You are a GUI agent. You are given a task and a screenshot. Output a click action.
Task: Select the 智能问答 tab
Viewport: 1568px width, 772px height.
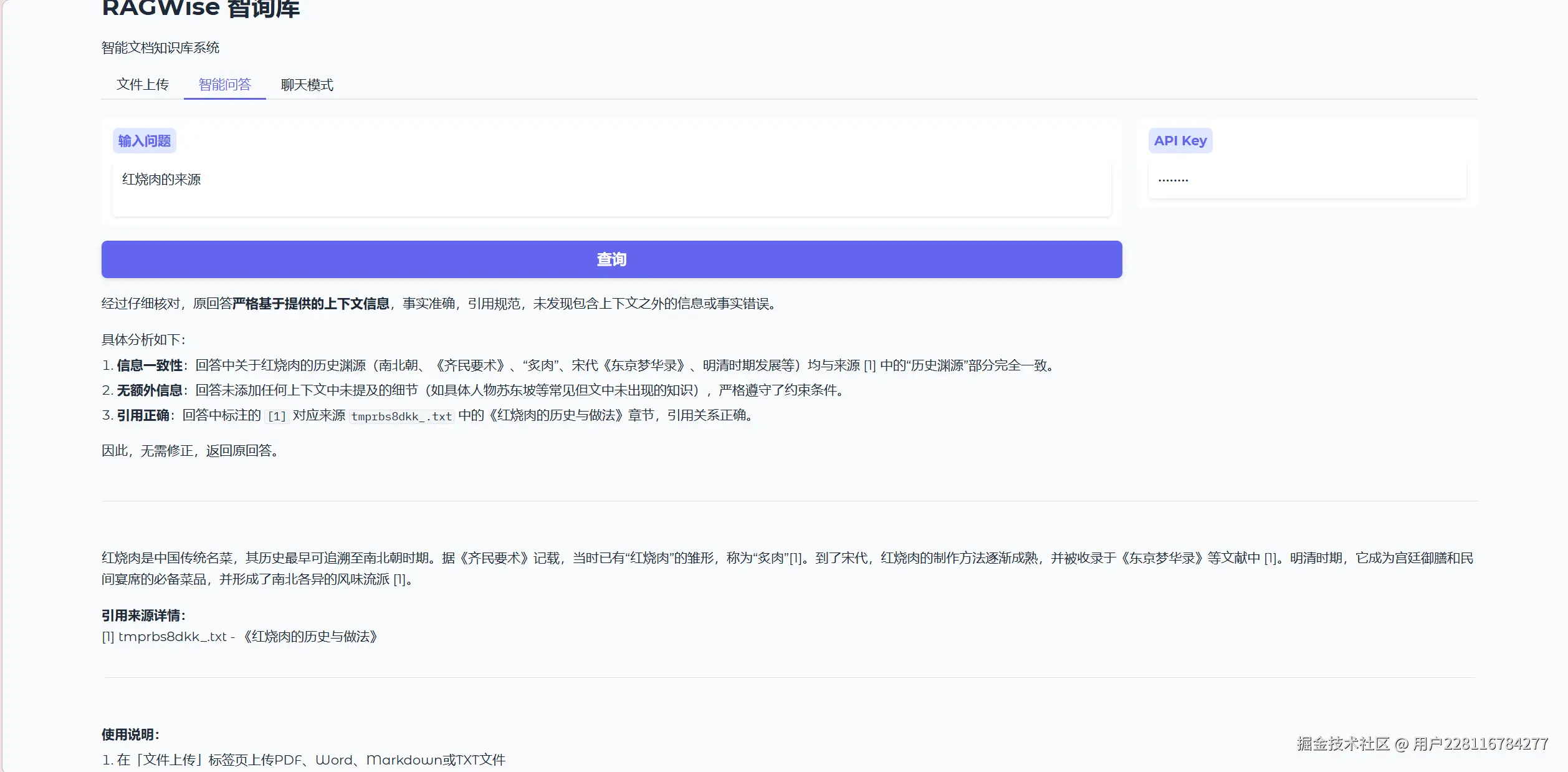pyautogui.click(x=224, y=85)
